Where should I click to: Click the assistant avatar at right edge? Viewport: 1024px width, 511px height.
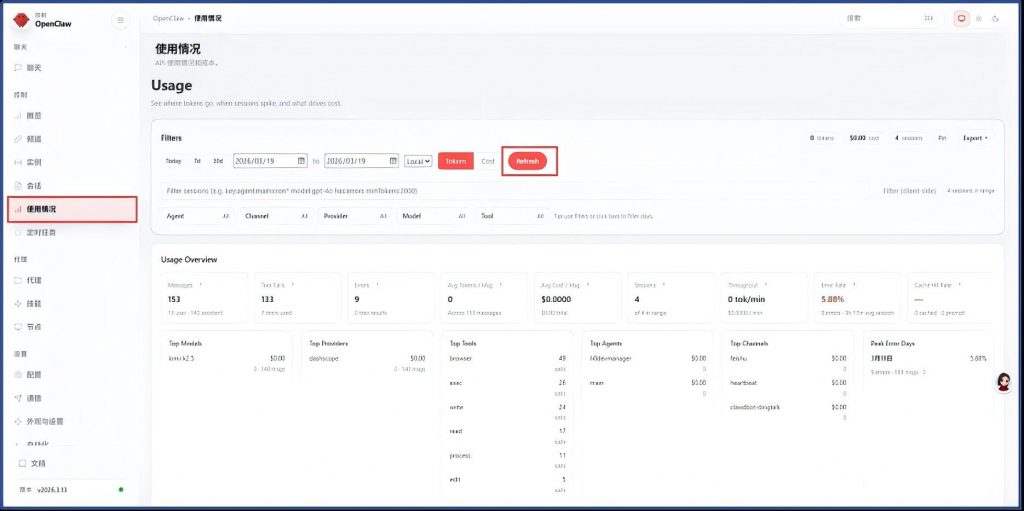pos(1003,382)
